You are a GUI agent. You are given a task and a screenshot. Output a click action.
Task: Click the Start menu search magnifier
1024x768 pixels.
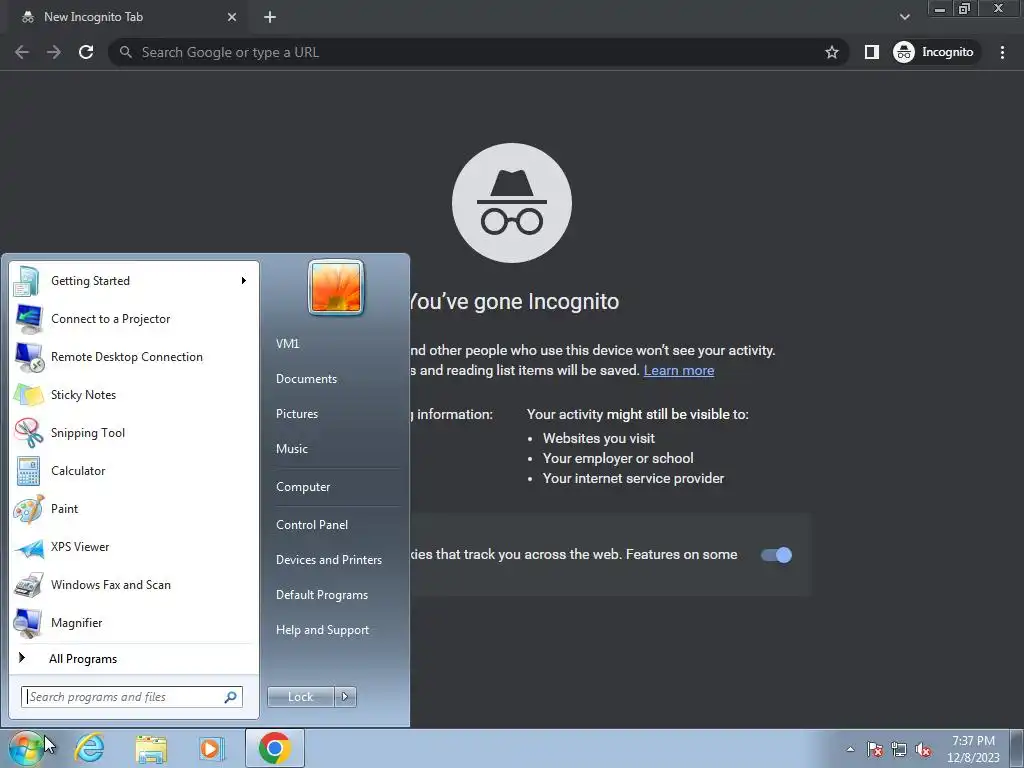[x=231, y=697]
